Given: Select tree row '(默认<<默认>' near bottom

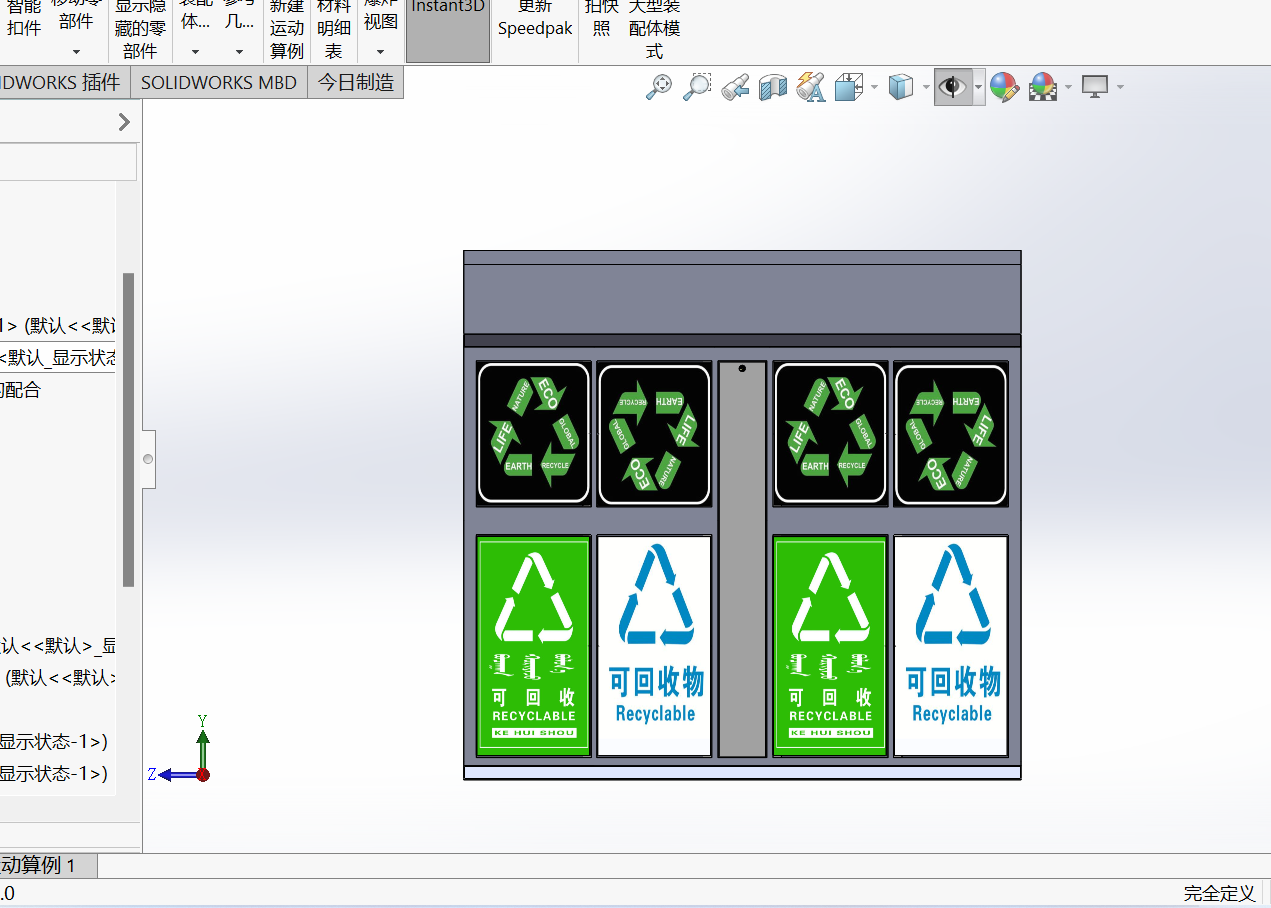Looking at the screenshot, I should (x=60, y=678).
